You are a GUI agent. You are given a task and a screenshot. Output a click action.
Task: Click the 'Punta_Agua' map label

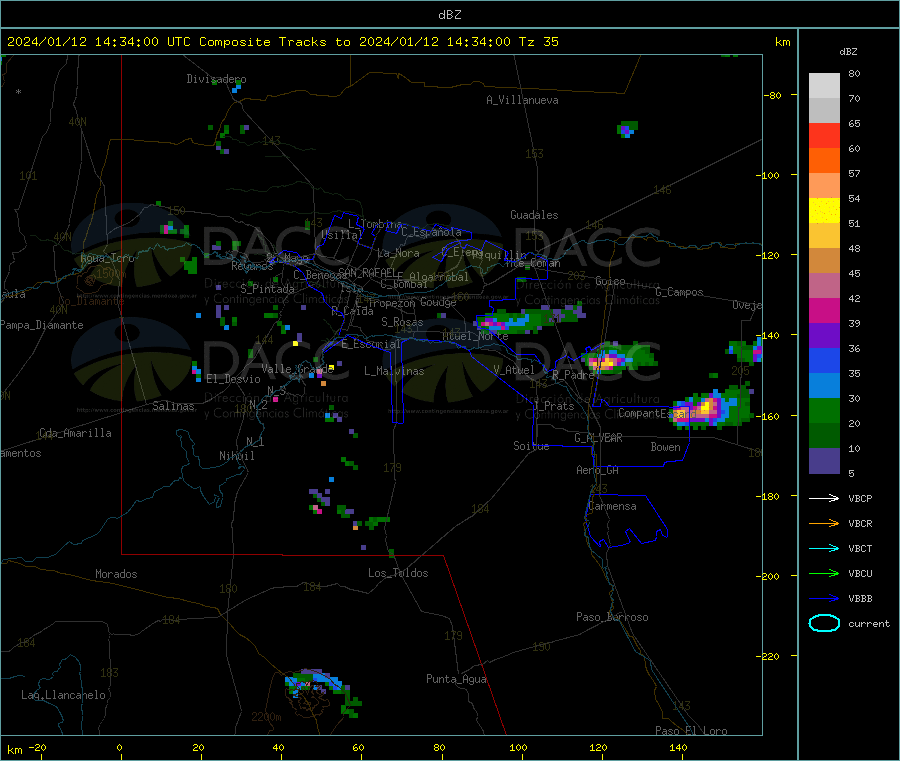[456, 679]
